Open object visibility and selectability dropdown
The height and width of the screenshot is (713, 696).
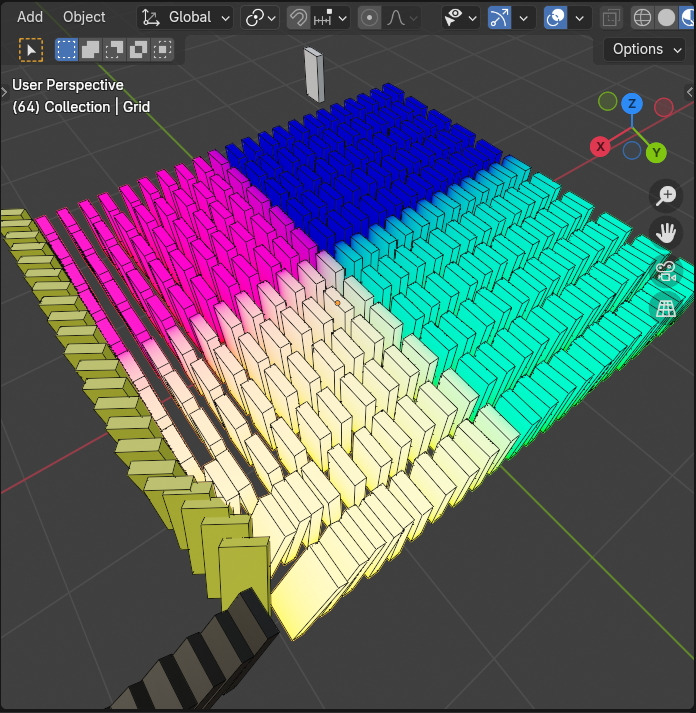pyautogui.click(x=461, y=18)
